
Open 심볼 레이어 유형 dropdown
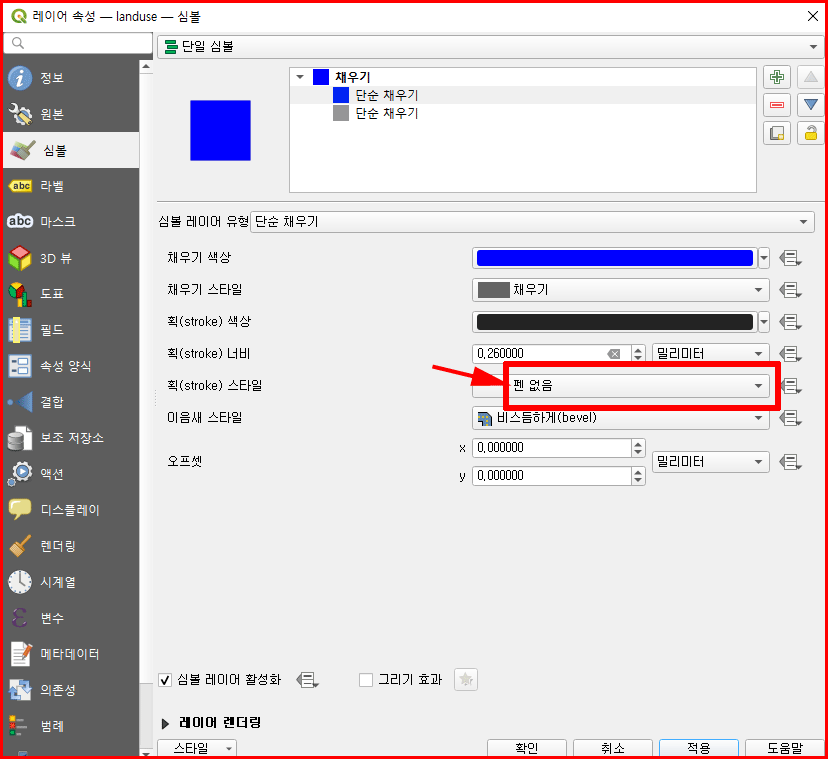click(x=532, y=221)
